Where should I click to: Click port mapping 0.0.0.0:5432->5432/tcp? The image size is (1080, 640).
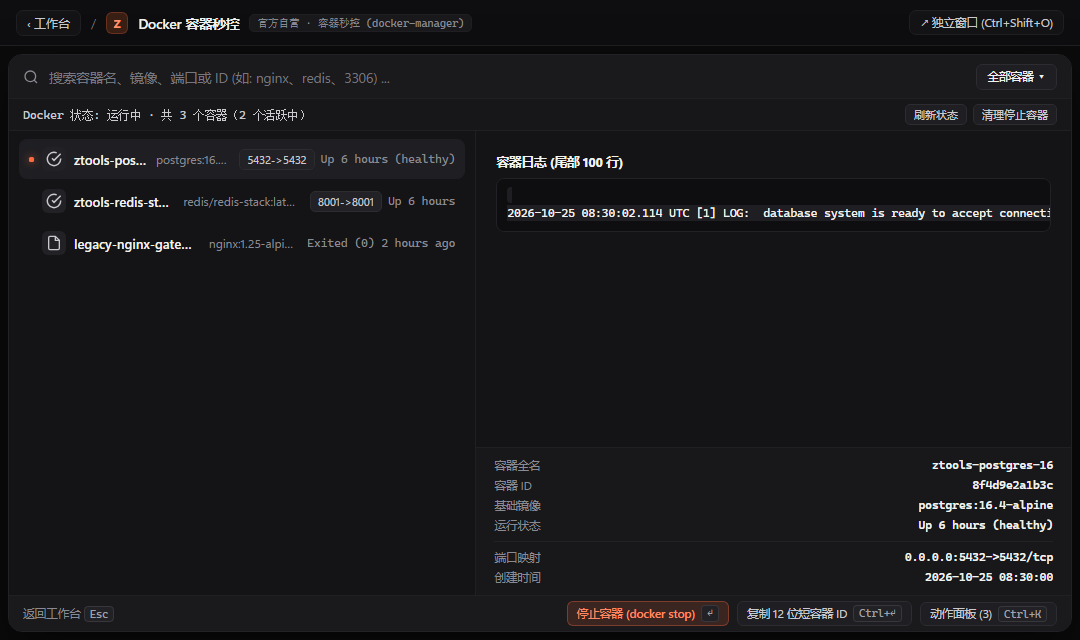click(x=979, y=557)
